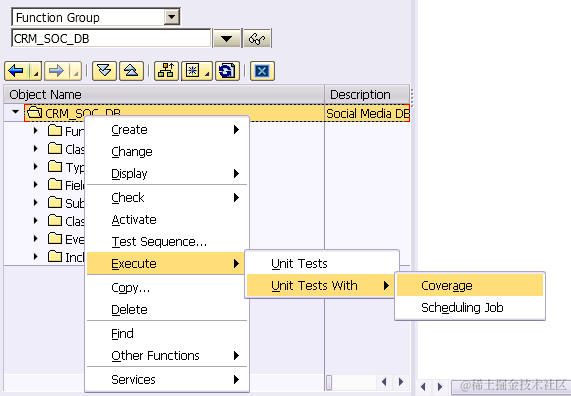571x396 pixels.
Task: Click the blue back arrow navigation icon
Action: [x=16, y=71]
